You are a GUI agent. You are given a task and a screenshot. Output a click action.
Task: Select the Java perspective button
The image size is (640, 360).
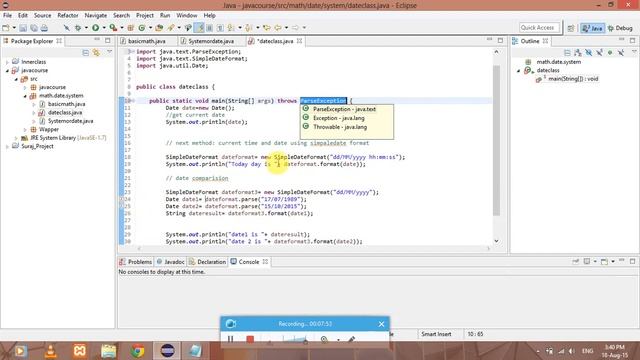click(x=593, y=28)
